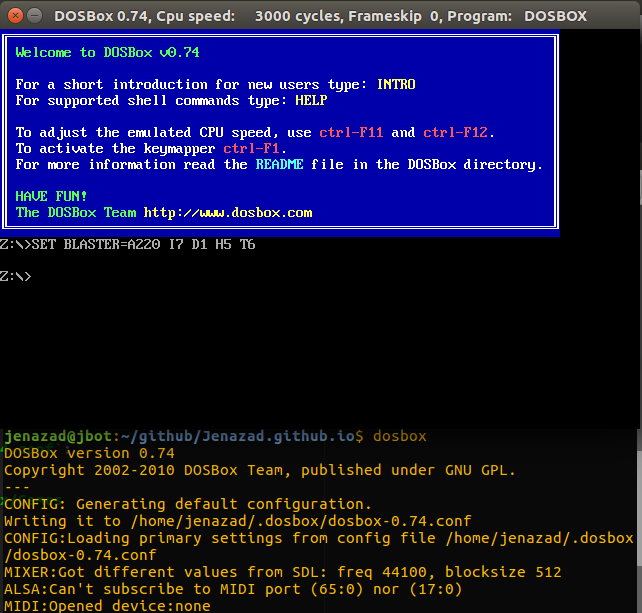Click the yellow INTRO command word

tap(396, 84)
